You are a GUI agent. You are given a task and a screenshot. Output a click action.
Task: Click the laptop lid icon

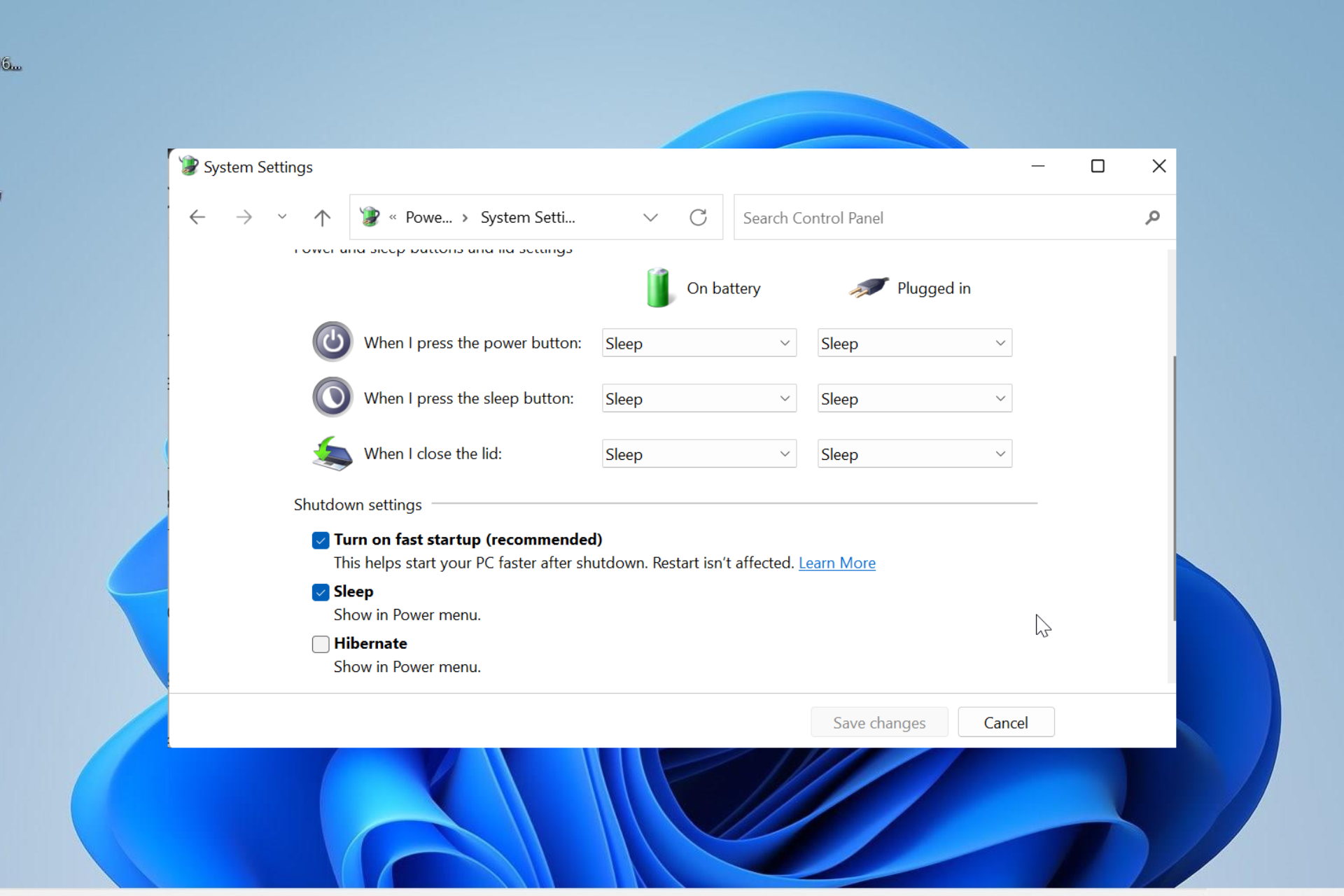click(332, 454)
